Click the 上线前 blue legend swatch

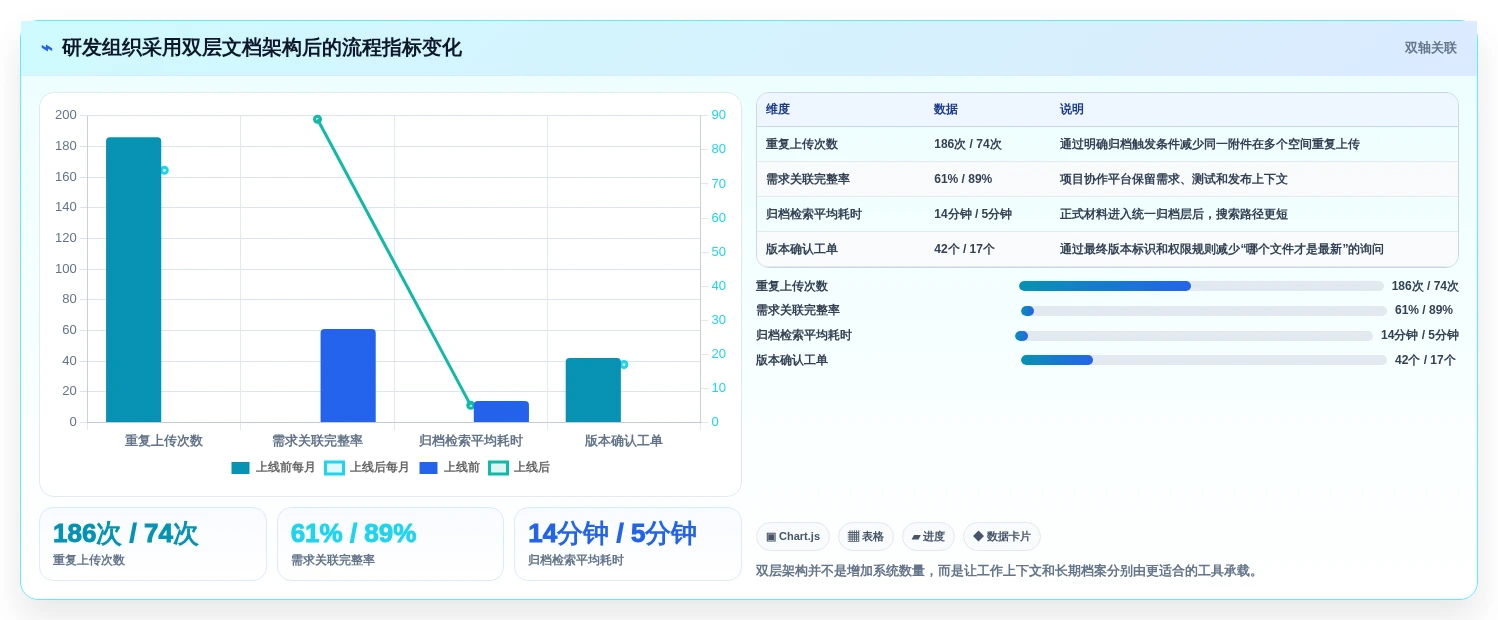428,468
